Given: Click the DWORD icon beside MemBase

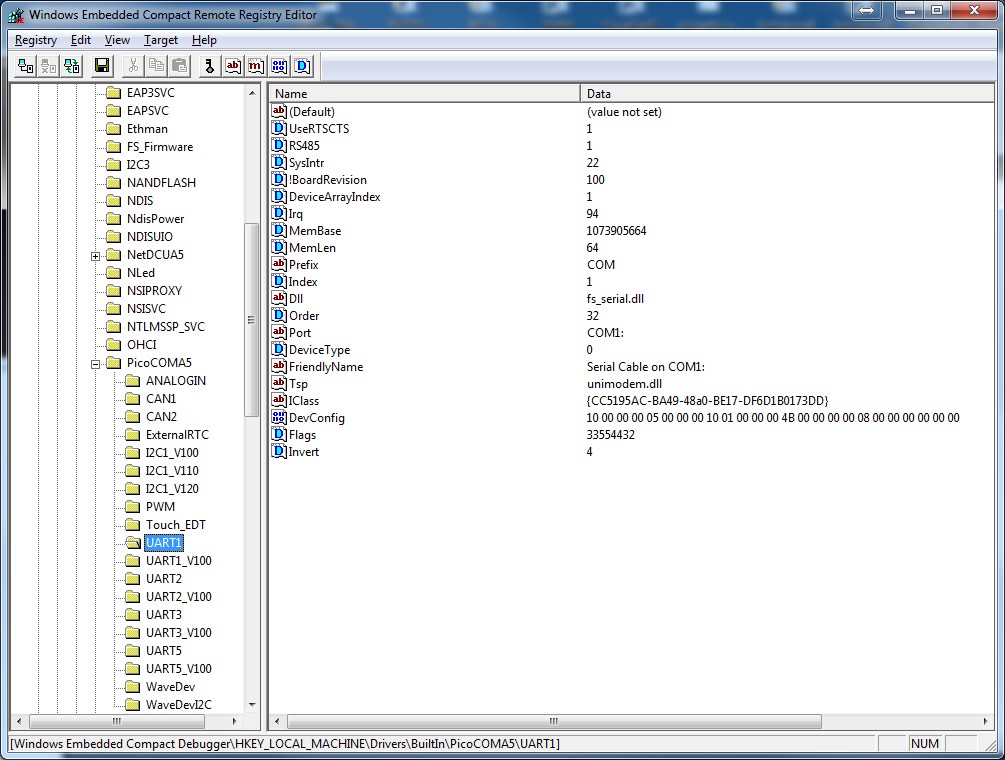Looking at the screenshot, I should 279,231.
